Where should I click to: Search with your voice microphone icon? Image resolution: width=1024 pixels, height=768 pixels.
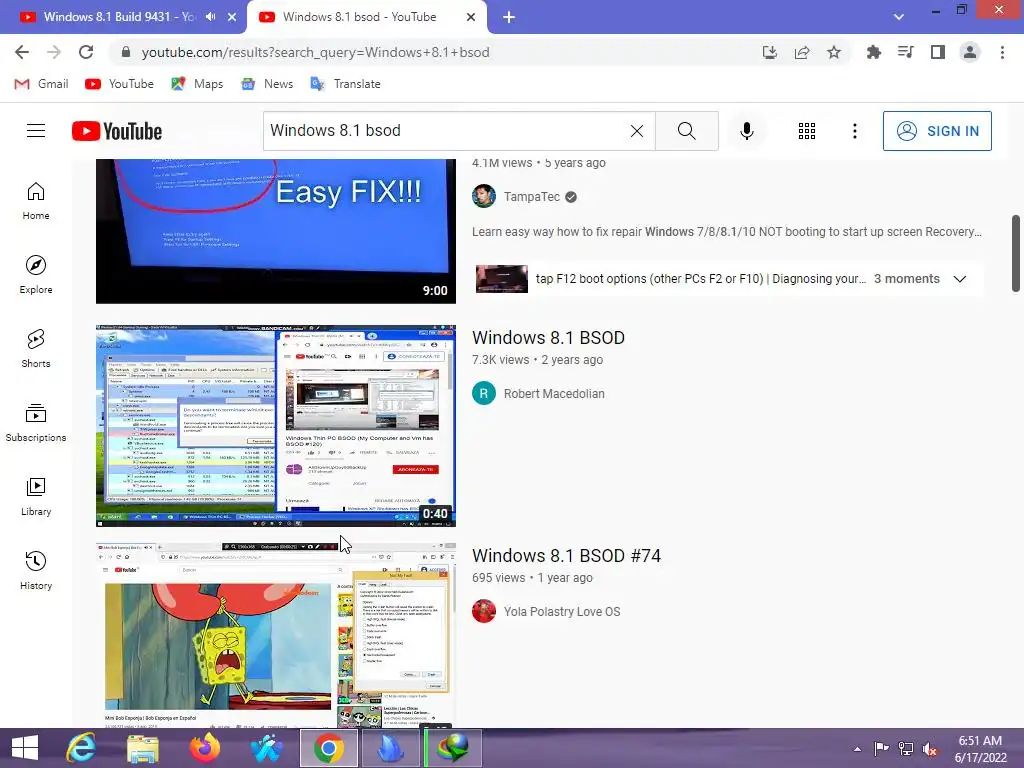click(746, 131)
